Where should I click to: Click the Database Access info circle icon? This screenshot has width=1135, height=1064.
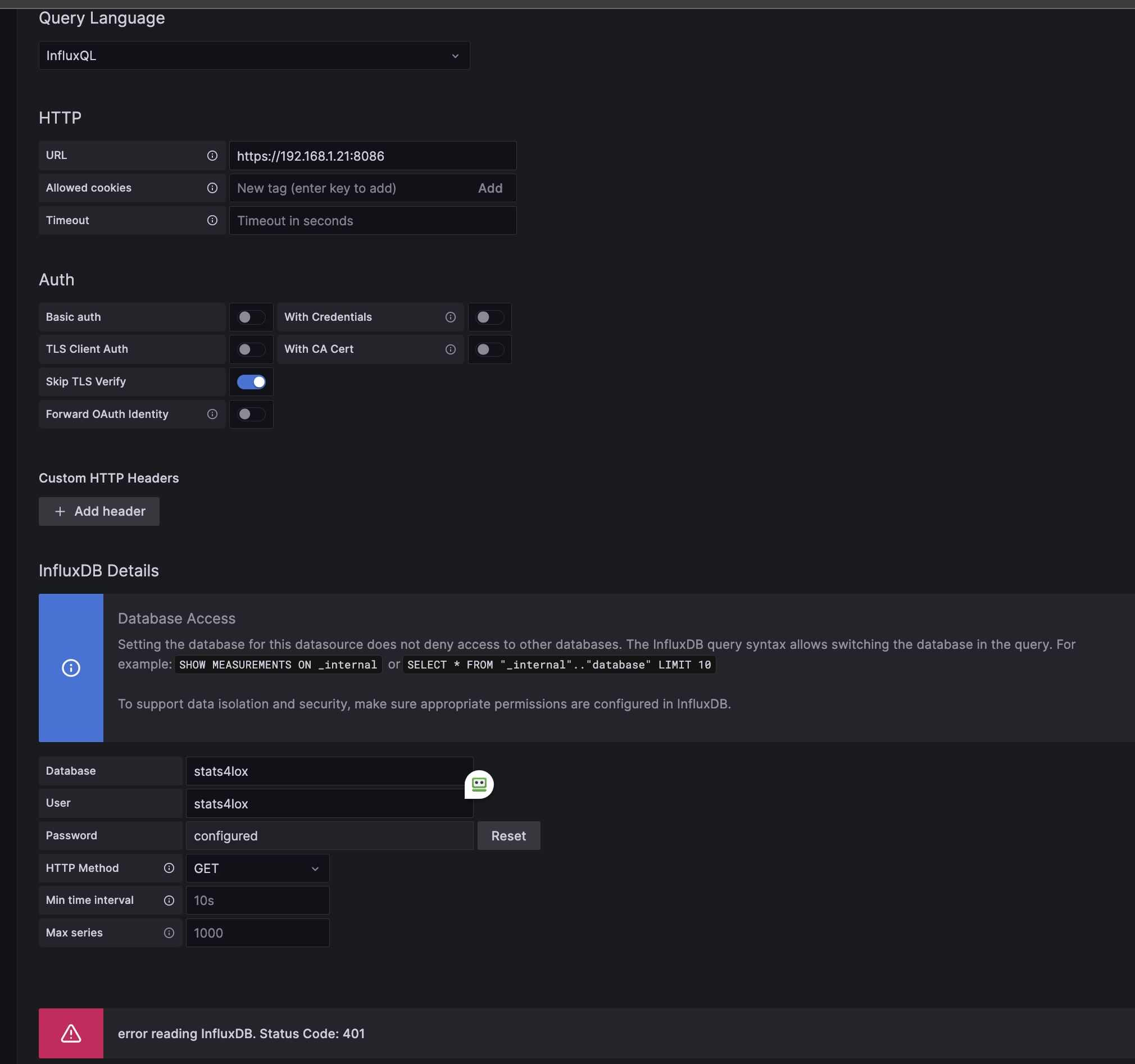click(71, 668)
